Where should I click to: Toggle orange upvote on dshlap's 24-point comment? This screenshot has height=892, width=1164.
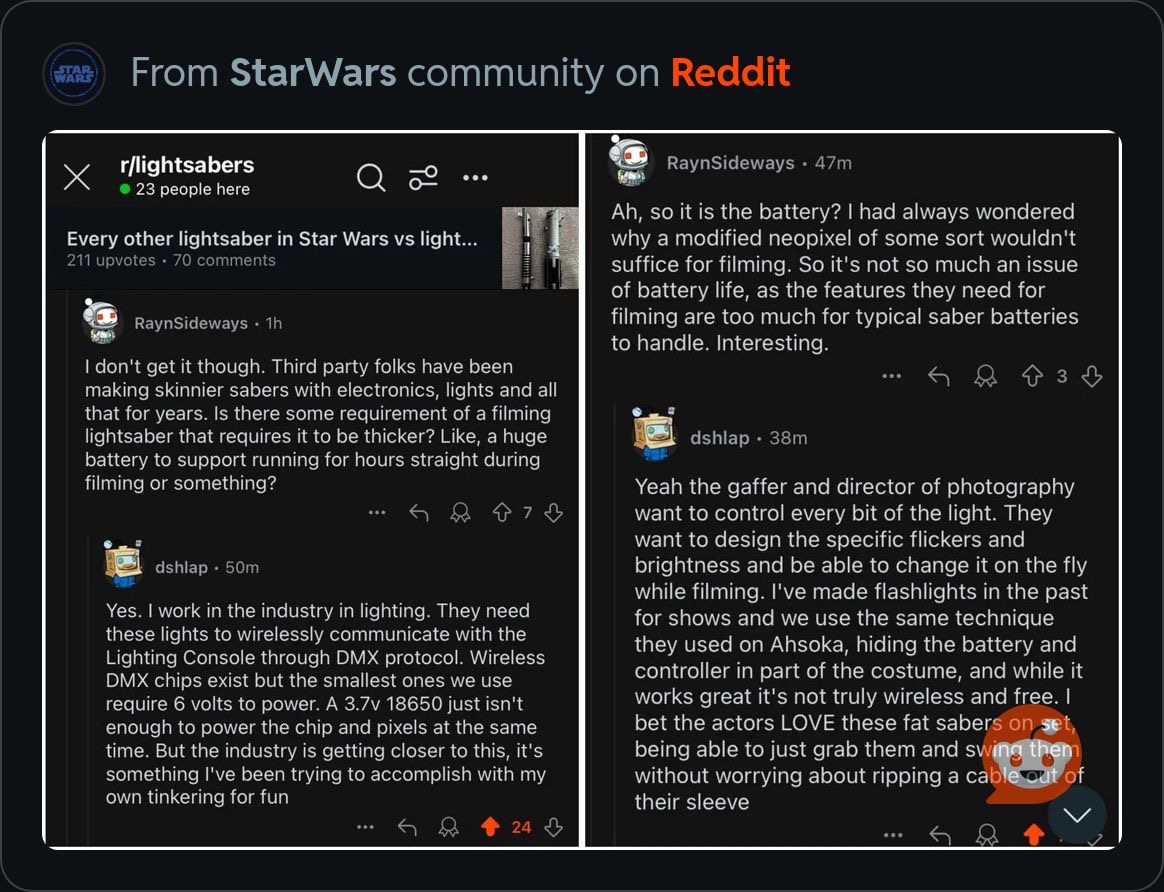click(x=490, y=827)
